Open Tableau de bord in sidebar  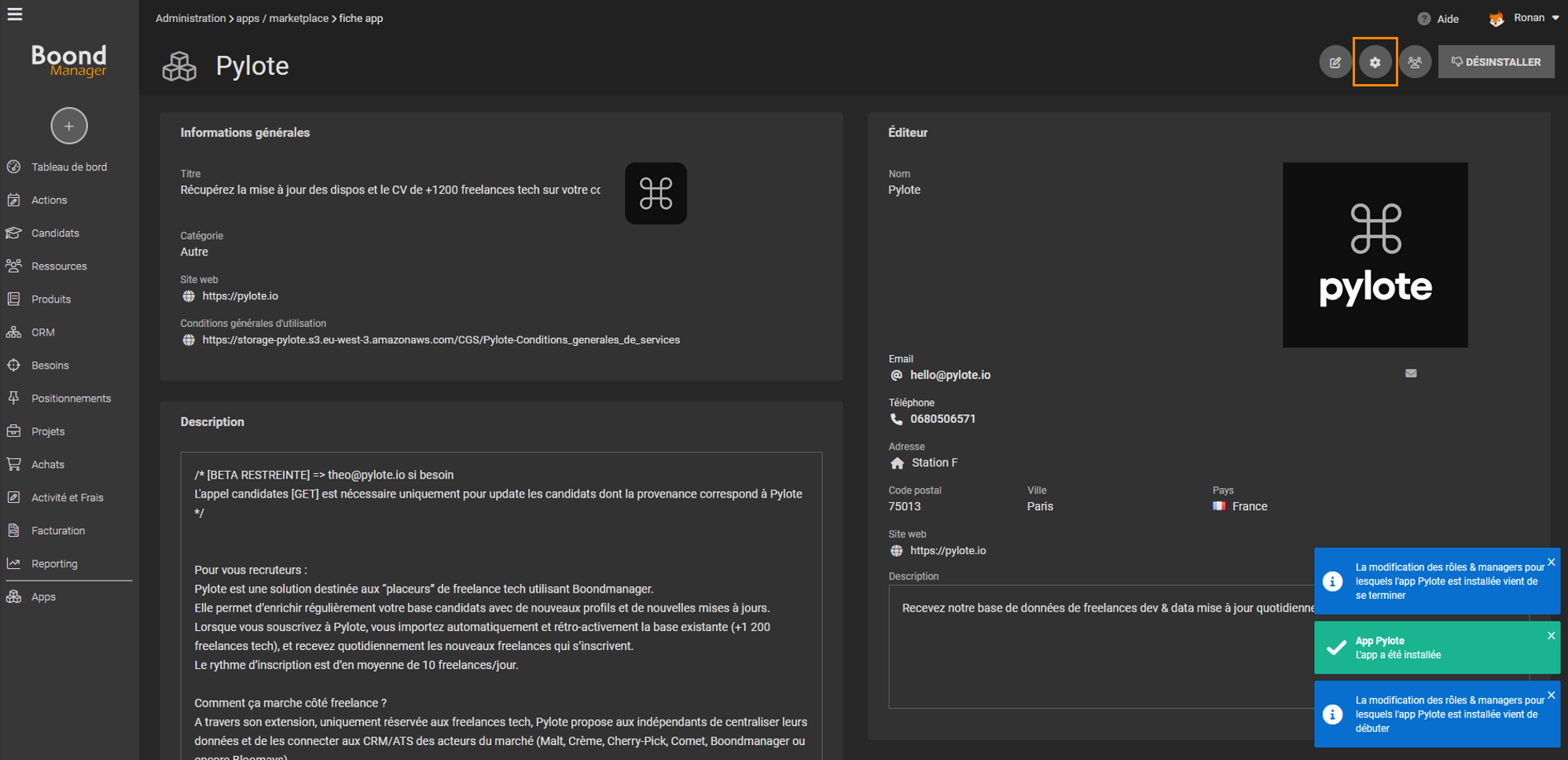(69, 167)
